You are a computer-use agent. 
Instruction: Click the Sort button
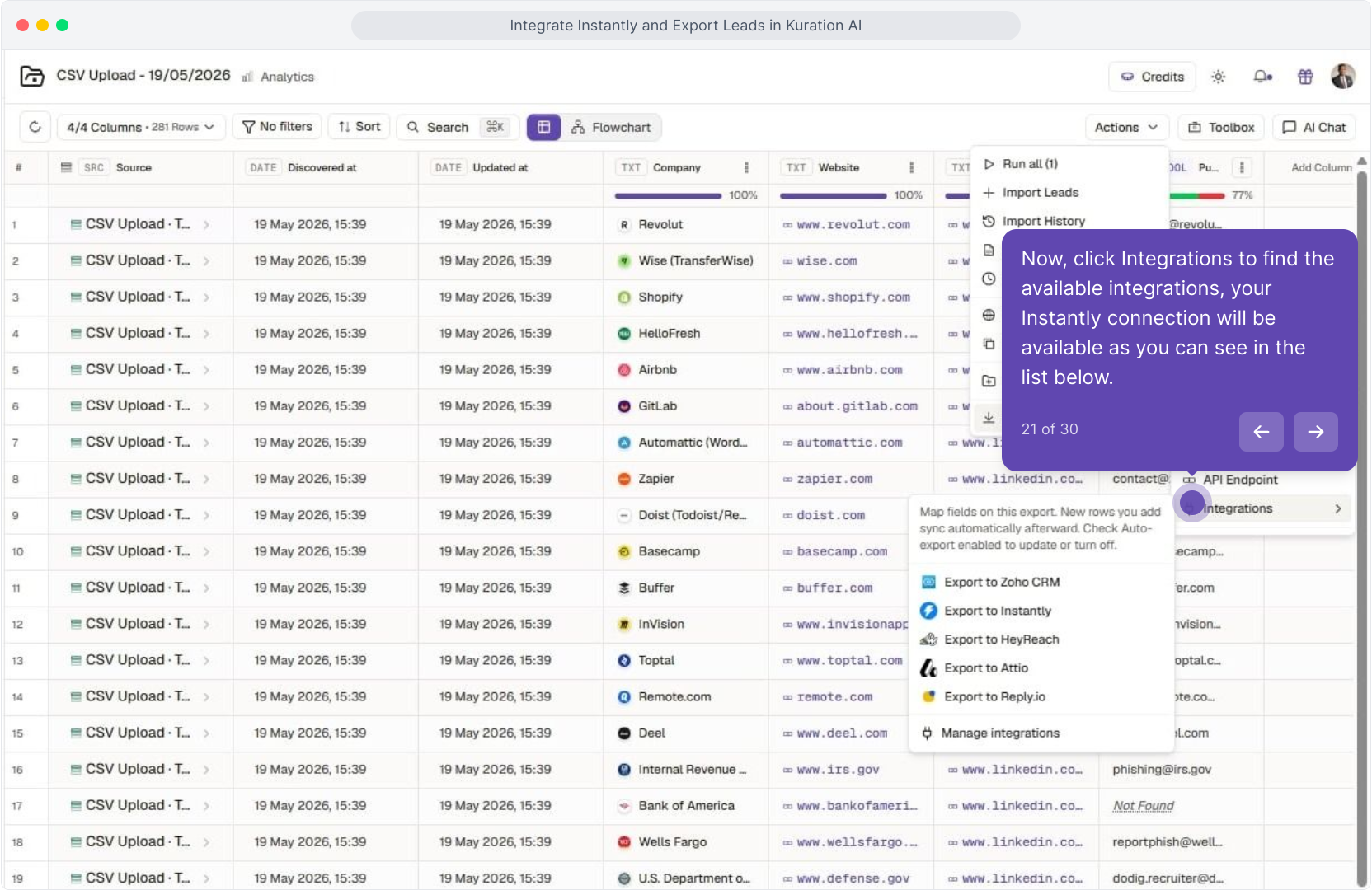pyautogui.click(x=359, y=127)
